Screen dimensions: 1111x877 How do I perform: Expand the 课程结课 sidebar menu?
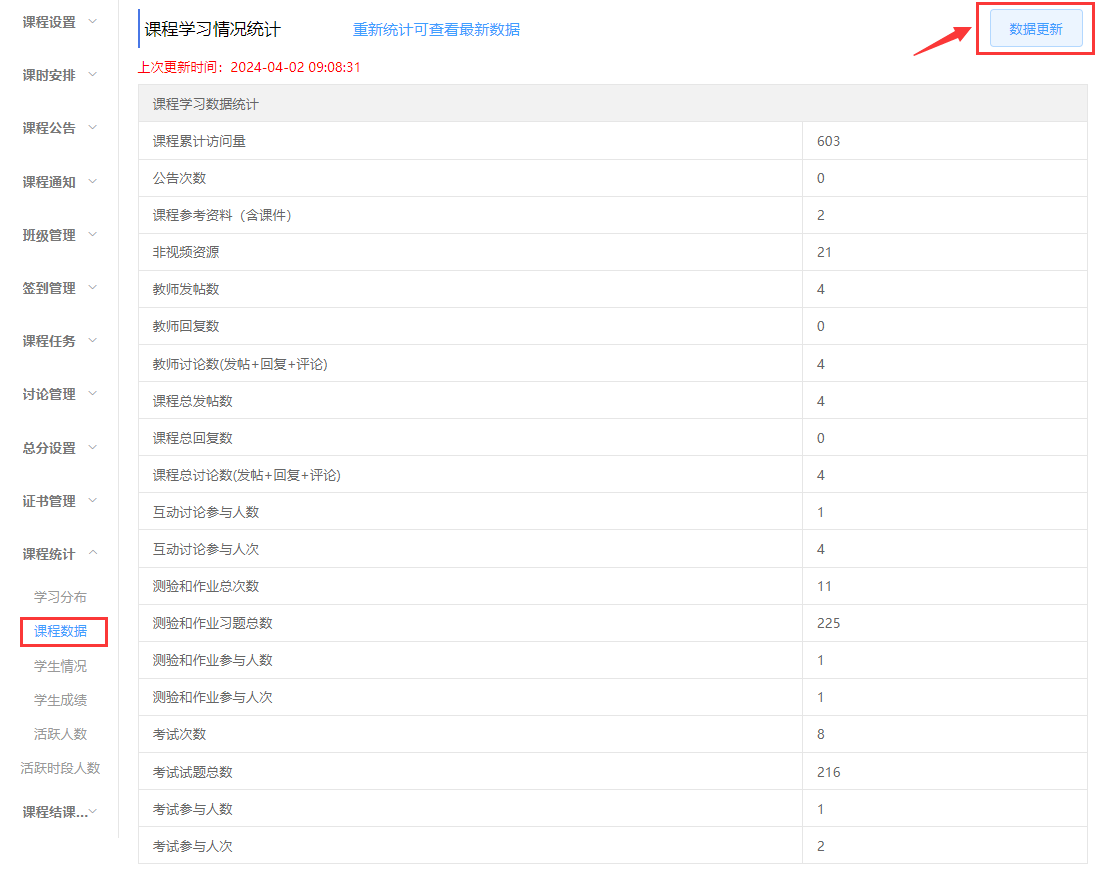coord(60,812)
